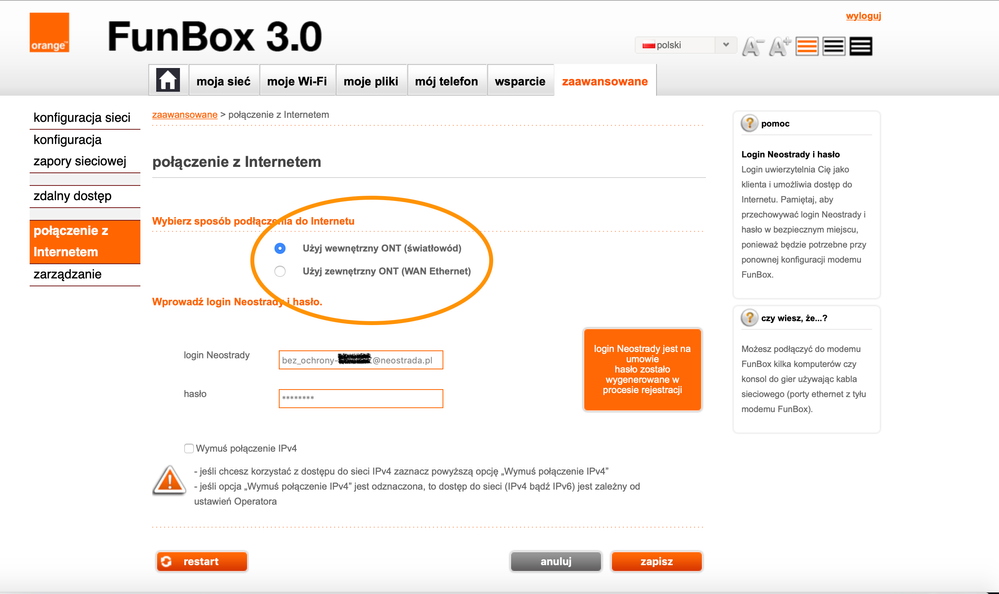999x594 pixels.
Task: Open the 'moje pliki' tab
Action: click(x=371, y=81)
